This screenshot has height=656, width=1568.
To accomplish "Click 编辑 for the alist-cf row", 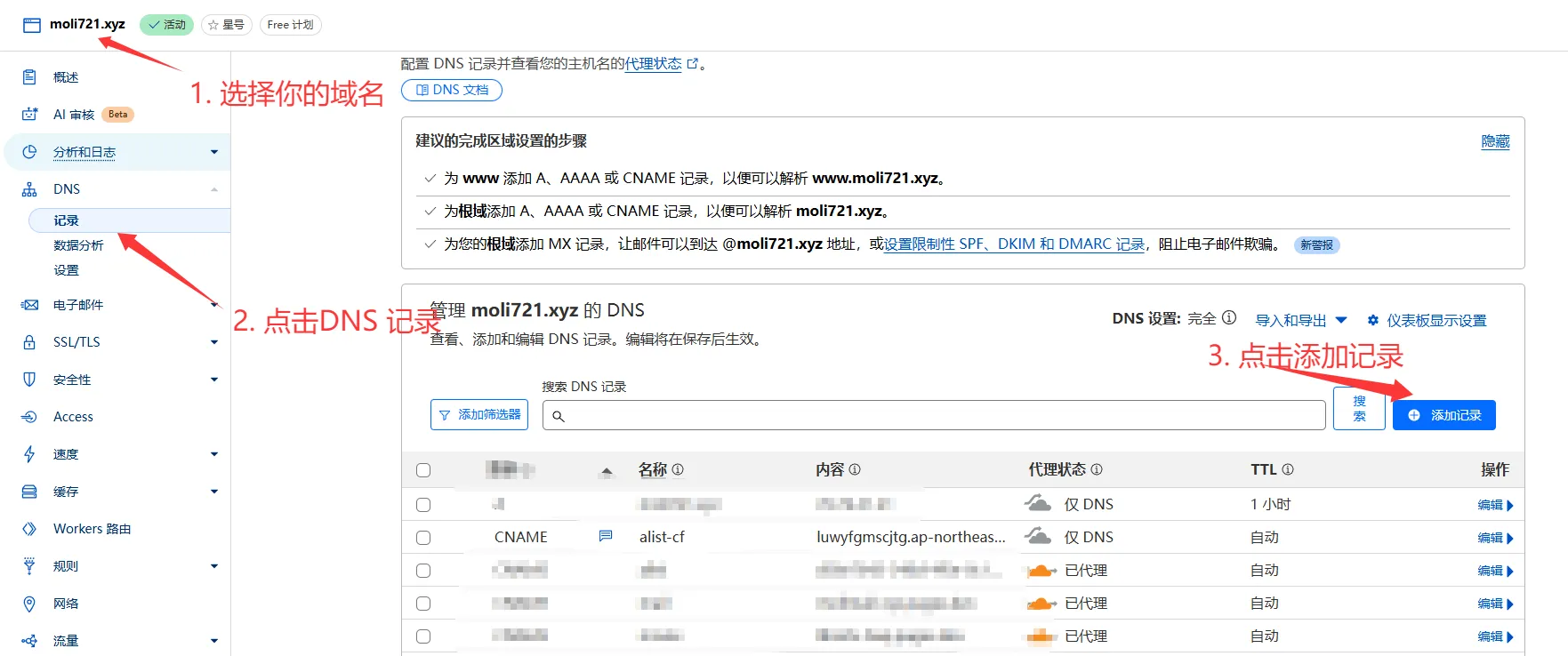I will [1495, 538].
